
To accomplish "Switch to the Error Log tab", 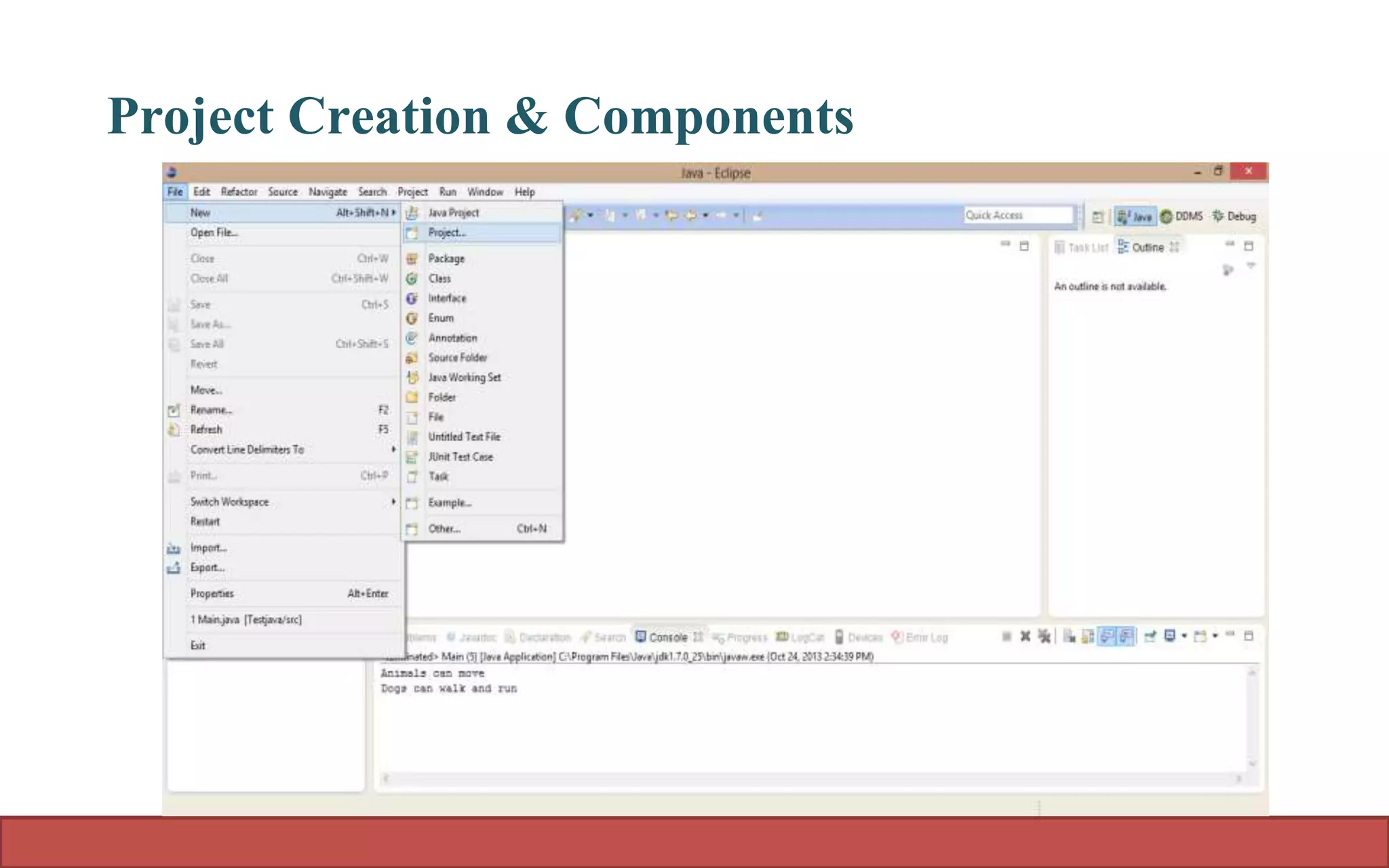I will coord(920,637).
